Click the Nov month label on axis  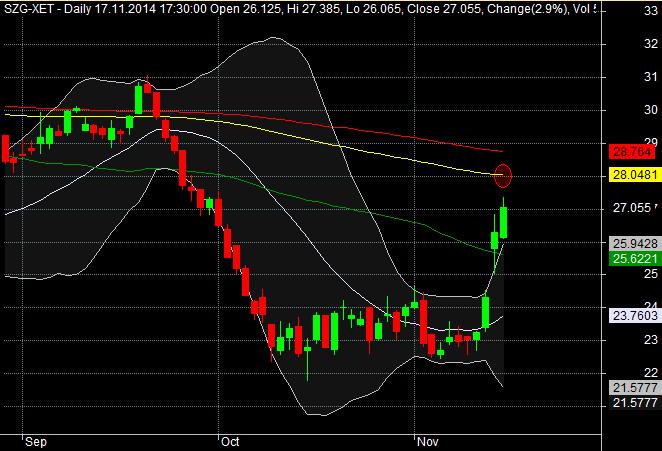click(428, 442)
